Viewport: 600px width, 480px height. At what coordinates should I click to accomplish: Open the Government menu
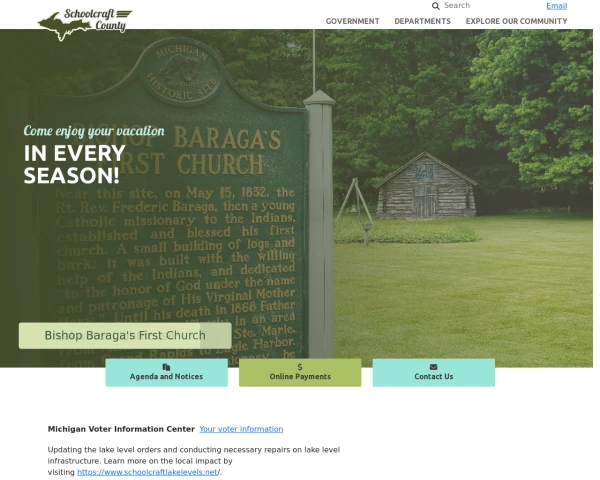pyautogui.click(x=352, y=21)
